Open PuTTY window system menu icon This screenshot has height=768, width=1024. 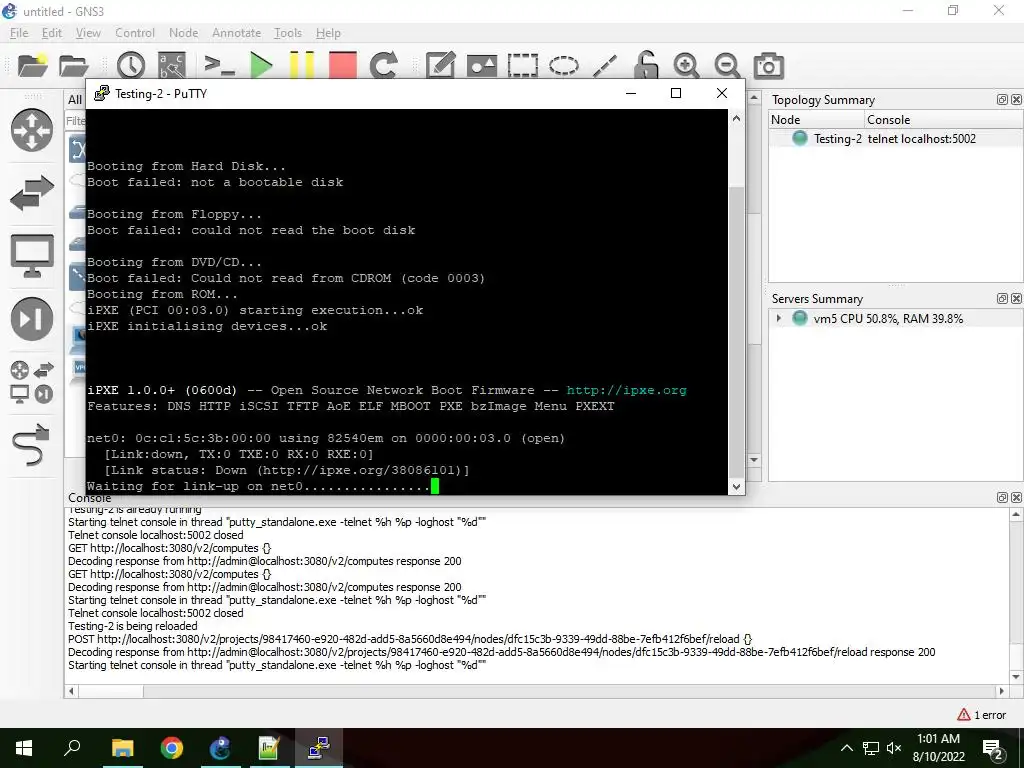101,93
